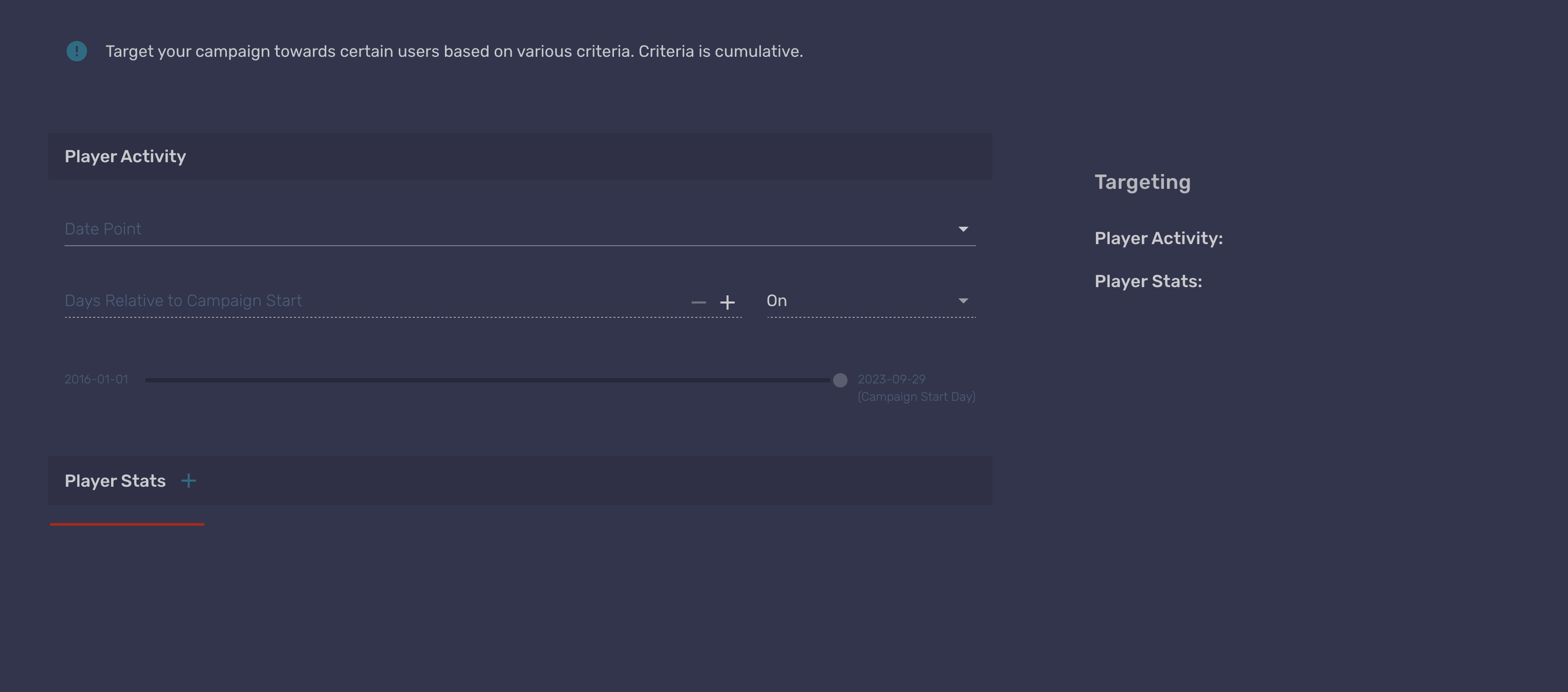
Task: Click the 2016-01-01 start date label
Action: [96, 379]
